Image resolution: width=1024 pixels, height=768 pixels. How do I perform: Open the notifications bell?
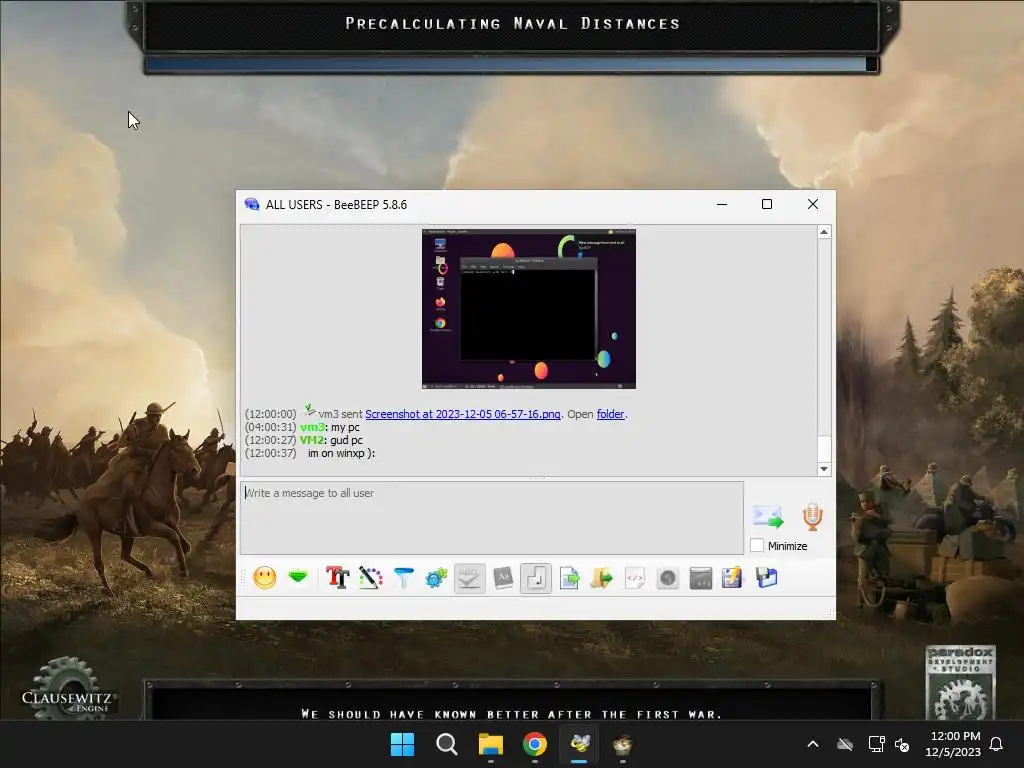(x=996, y=744)
